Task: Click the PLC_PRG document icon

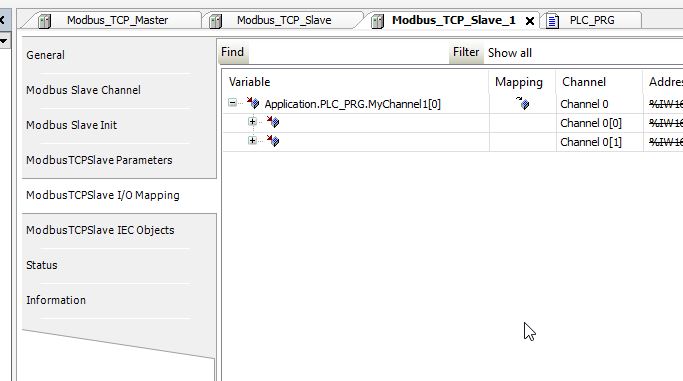Action: 552,21
